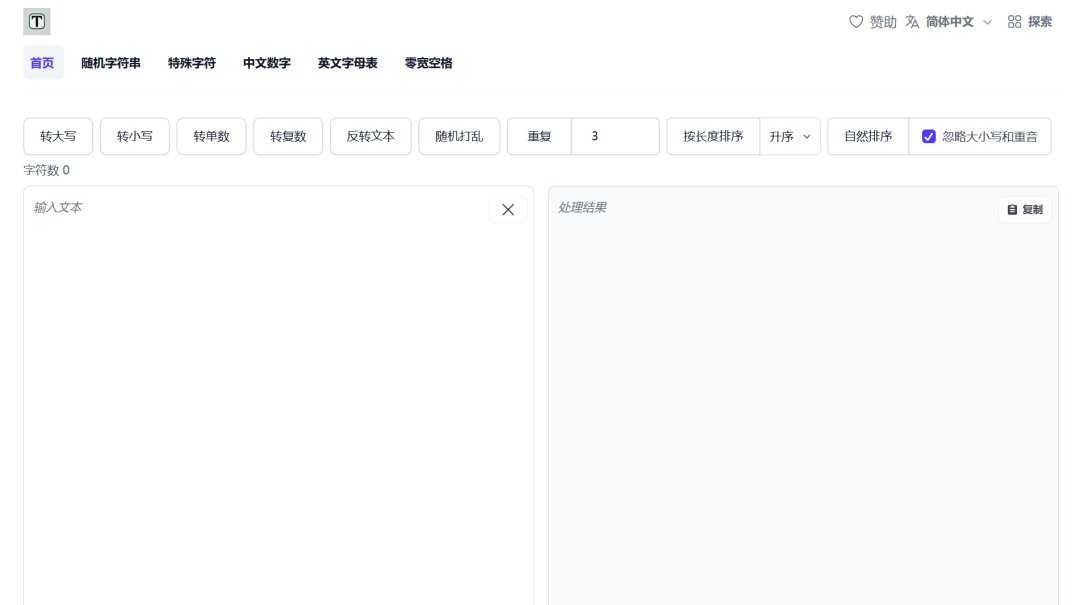
Task: Go to the 零宽空格 tab
Action: [427, 63]
